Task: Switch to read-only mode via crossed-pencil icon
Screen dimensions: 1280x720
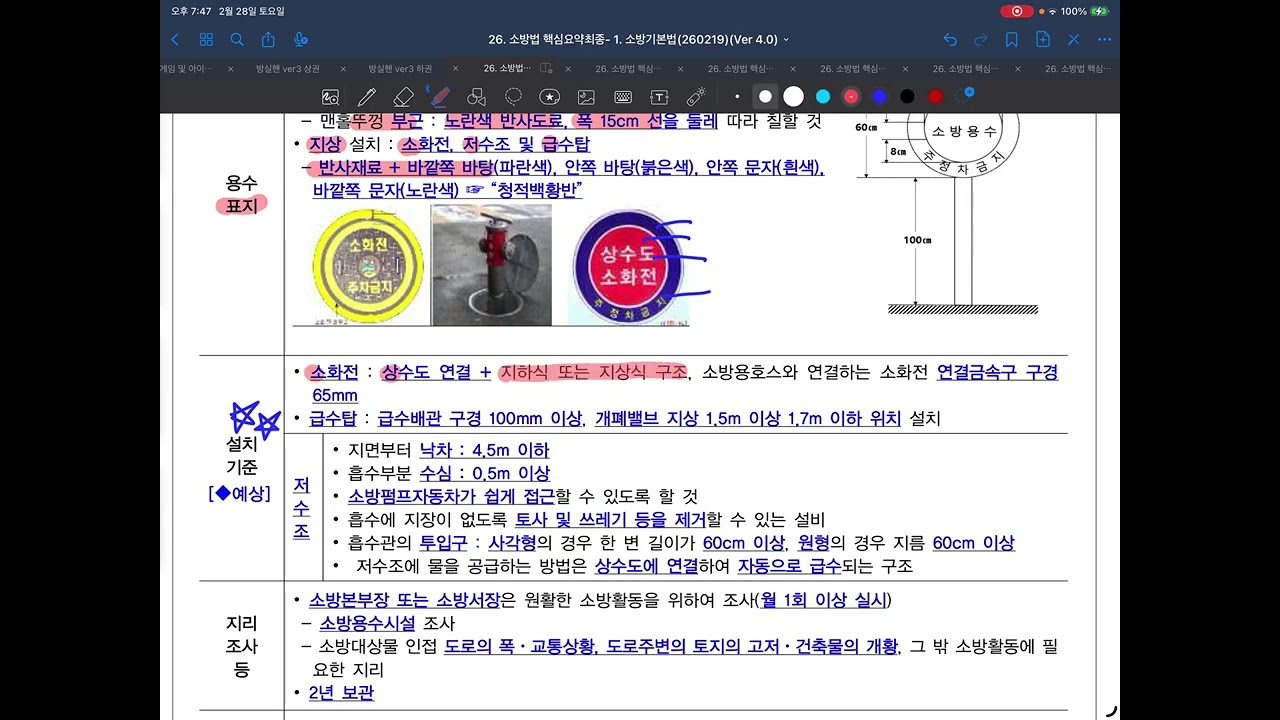Action: [x=1073, y=40]
